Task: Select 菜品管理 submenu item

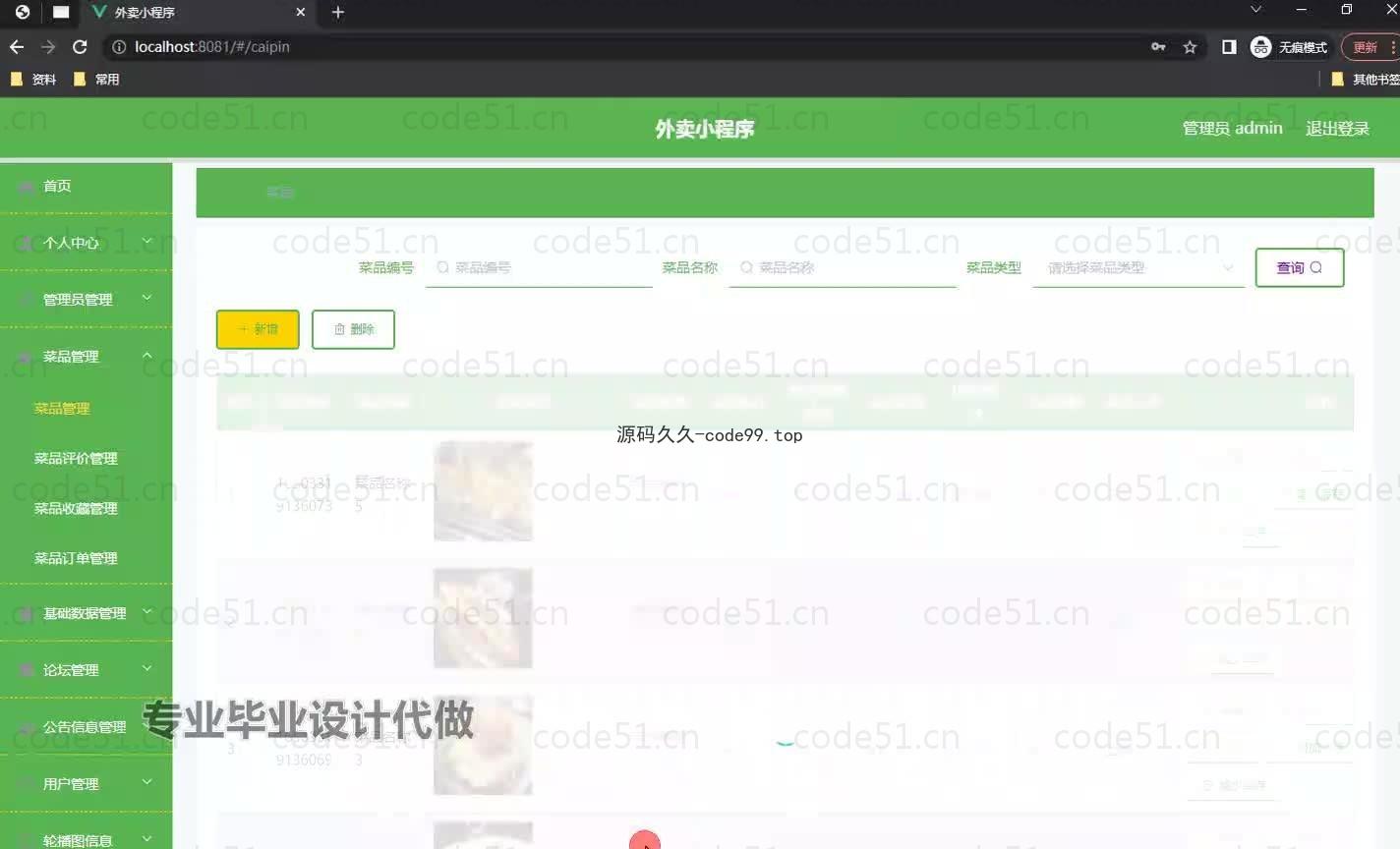Action: coord(62,408)
